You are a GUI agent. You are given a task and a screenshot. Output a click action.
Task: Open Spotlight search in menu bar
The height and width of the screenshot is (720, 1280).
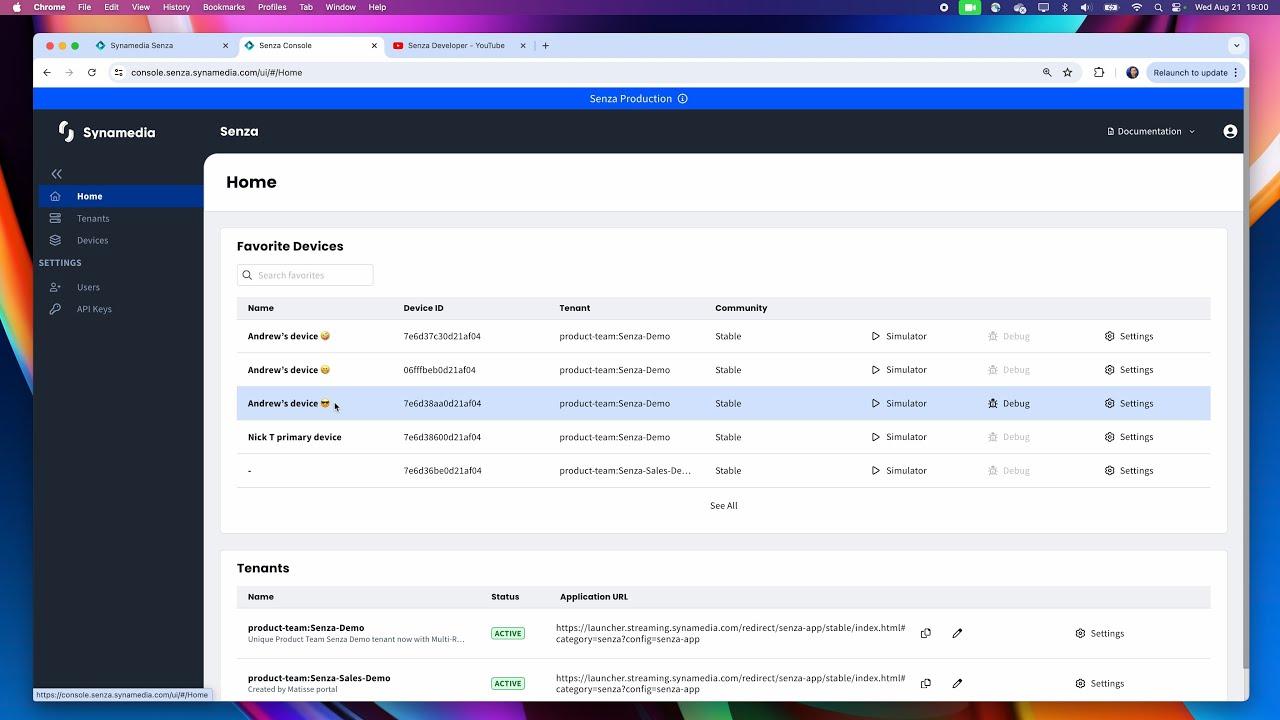[x=1159, y=7]
